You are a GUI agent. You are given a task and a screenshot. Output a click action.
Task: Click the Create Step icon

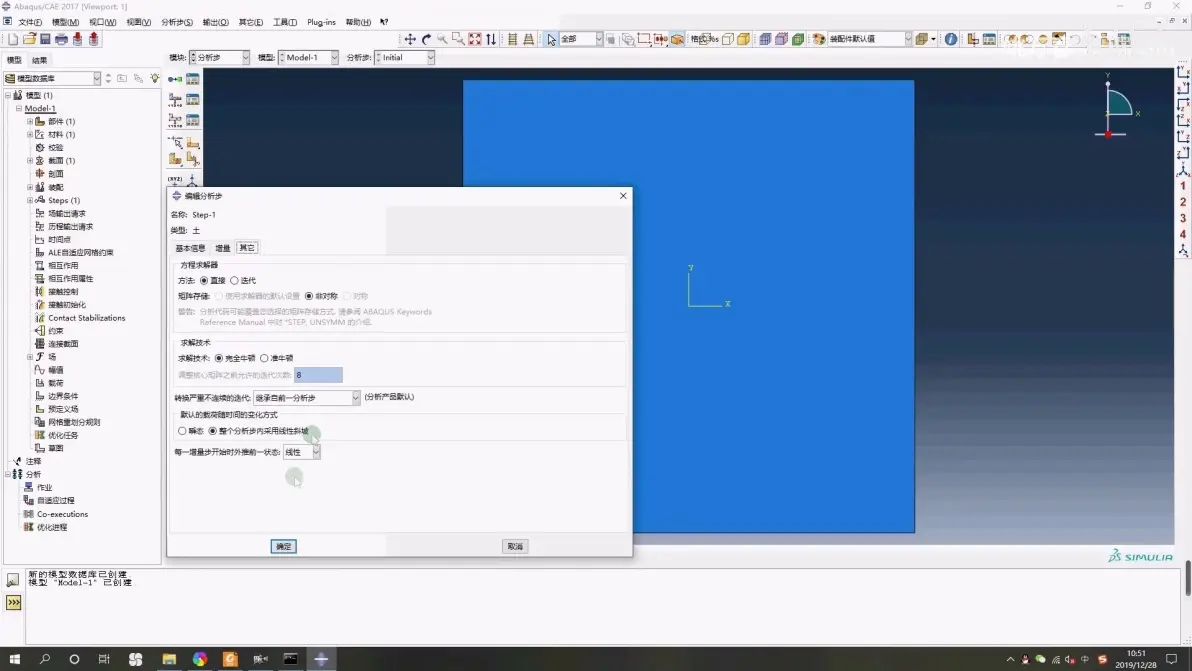point(175,79)
